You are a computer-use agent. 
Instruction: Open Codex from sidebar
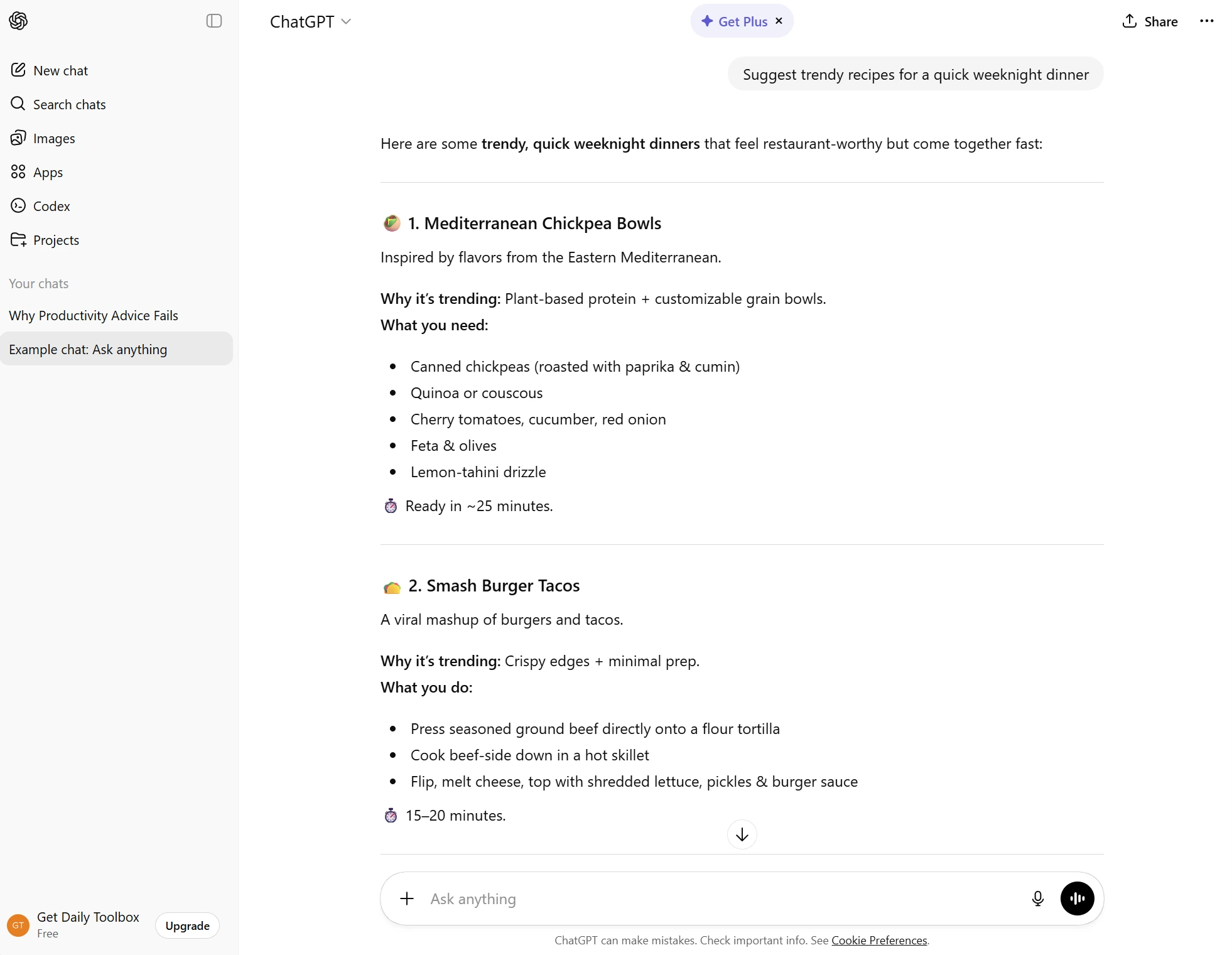pos(51,206)
